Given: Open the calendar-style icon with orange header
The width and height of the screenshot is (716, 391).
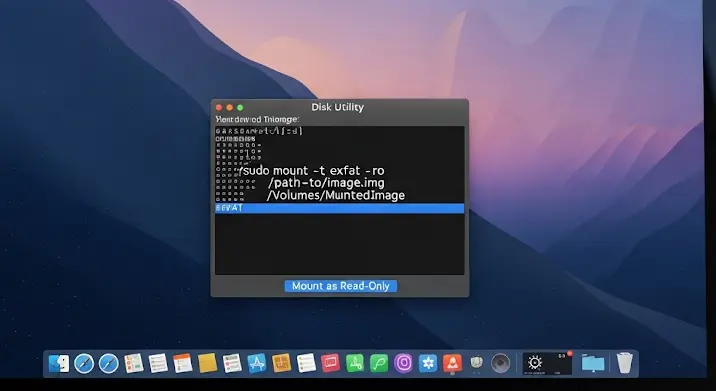Looking at the screenshot, I should tap(183, 364).
